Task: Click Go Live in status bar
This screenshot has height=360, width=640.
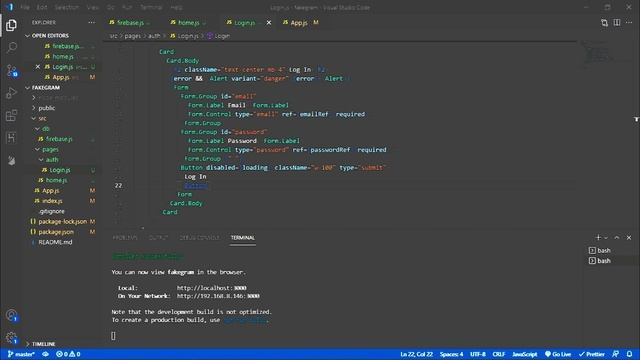Action: pyautogui.click(x=558, y=354)
